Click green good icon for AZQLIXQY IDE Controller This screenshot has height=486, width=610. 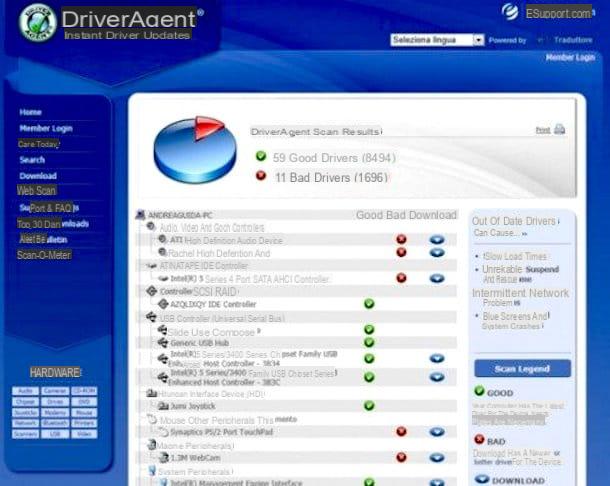coord(369,304)
